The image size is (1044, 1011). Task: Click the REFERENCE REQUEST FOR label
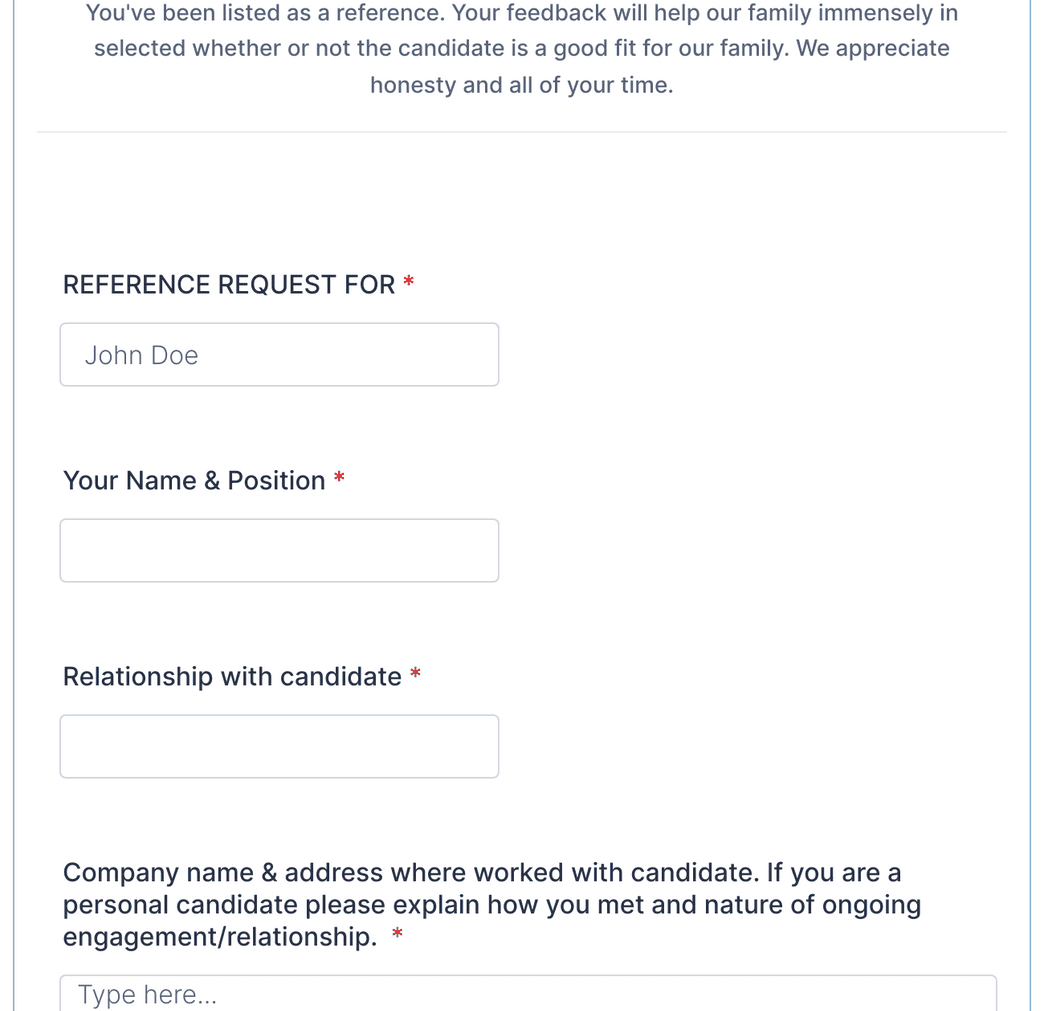coord(228,285)
